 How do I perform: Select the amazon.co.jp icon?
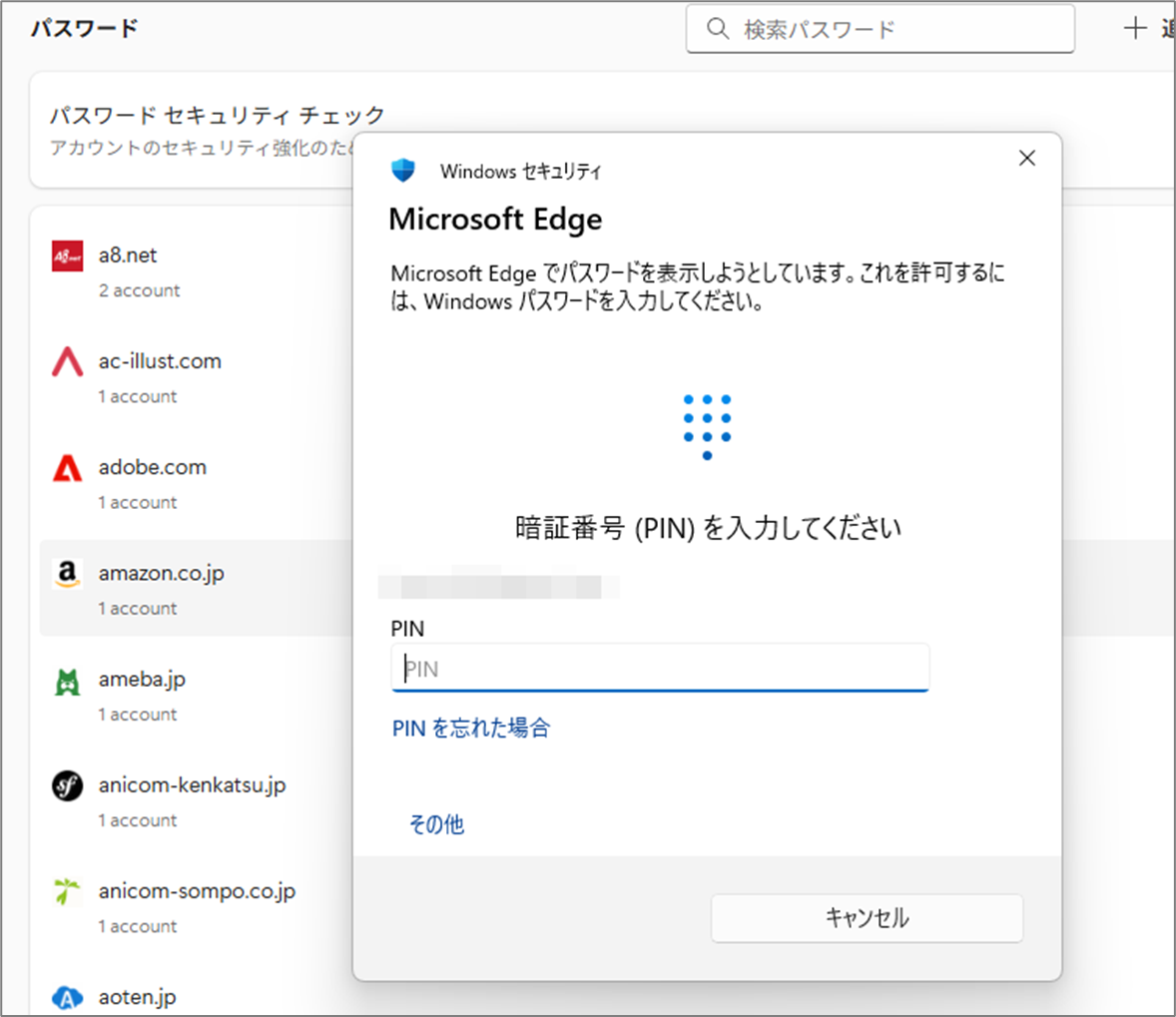(66, 573)
